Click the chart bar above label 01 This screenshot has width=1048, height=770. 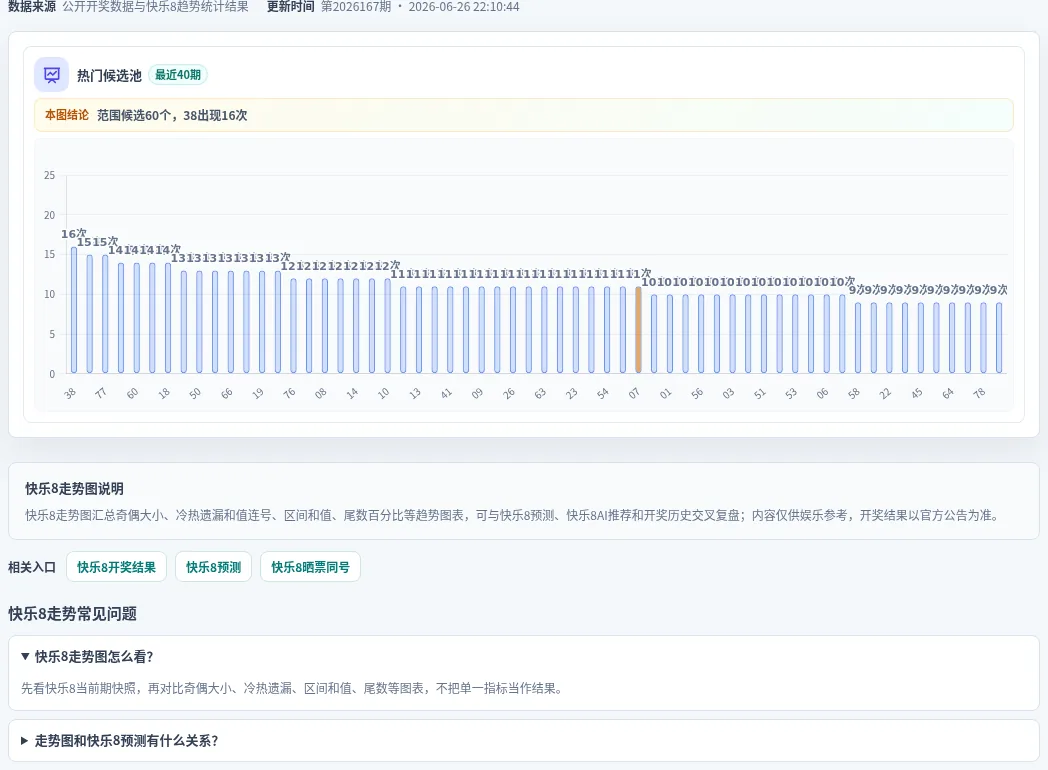[670, 334]
